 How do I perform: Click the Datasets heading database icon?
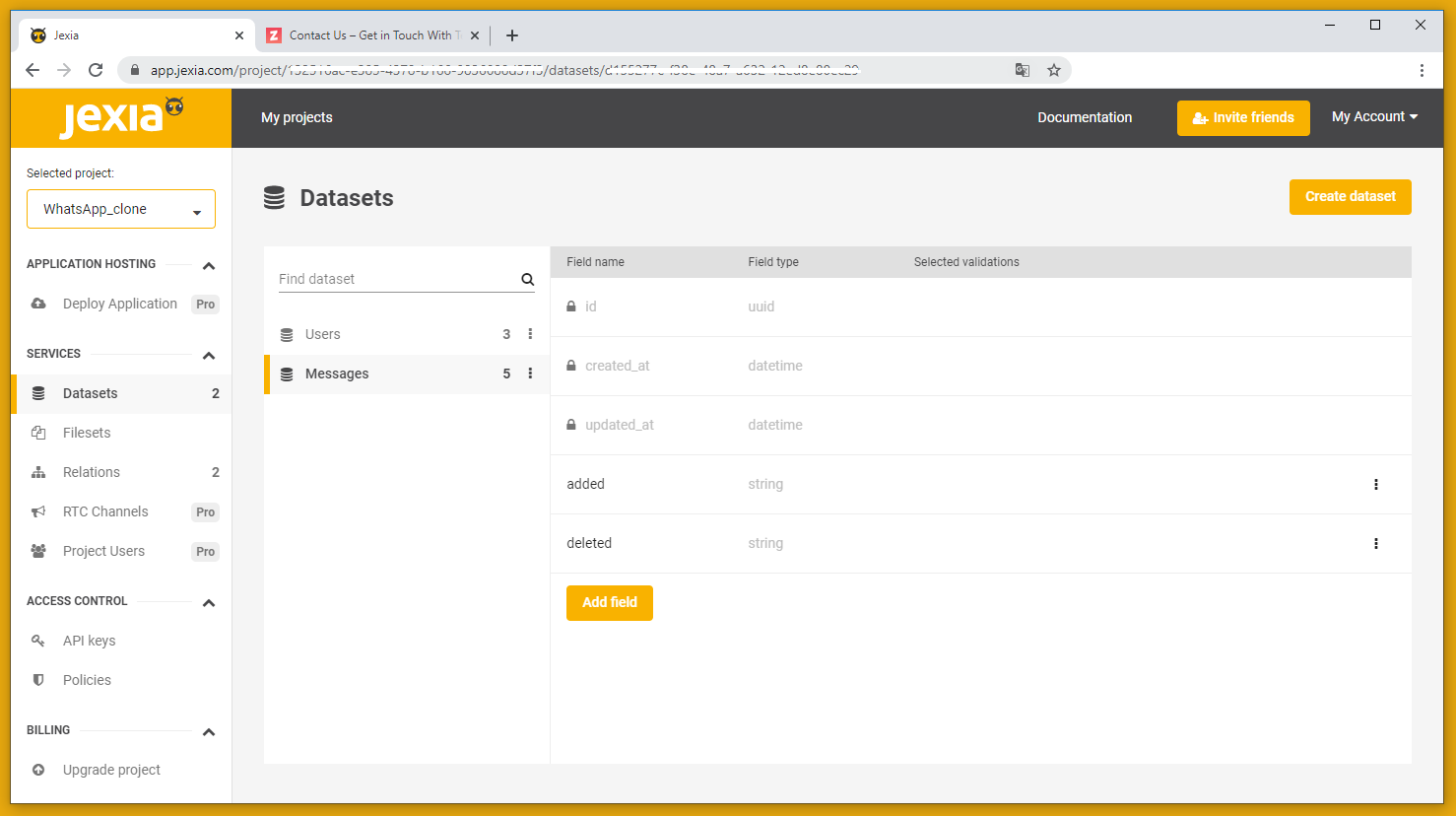[x=275, y=198]
